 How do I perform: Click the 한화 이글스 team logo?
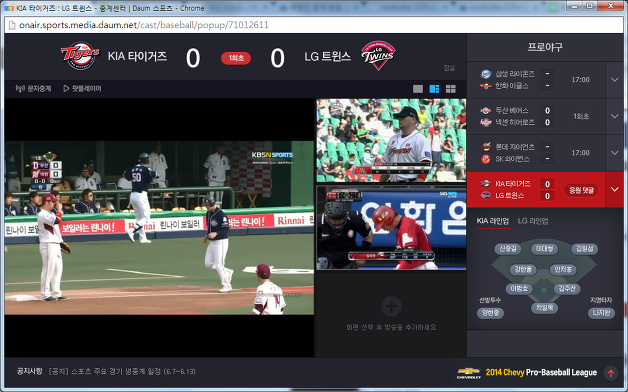[x=485, y=86]
